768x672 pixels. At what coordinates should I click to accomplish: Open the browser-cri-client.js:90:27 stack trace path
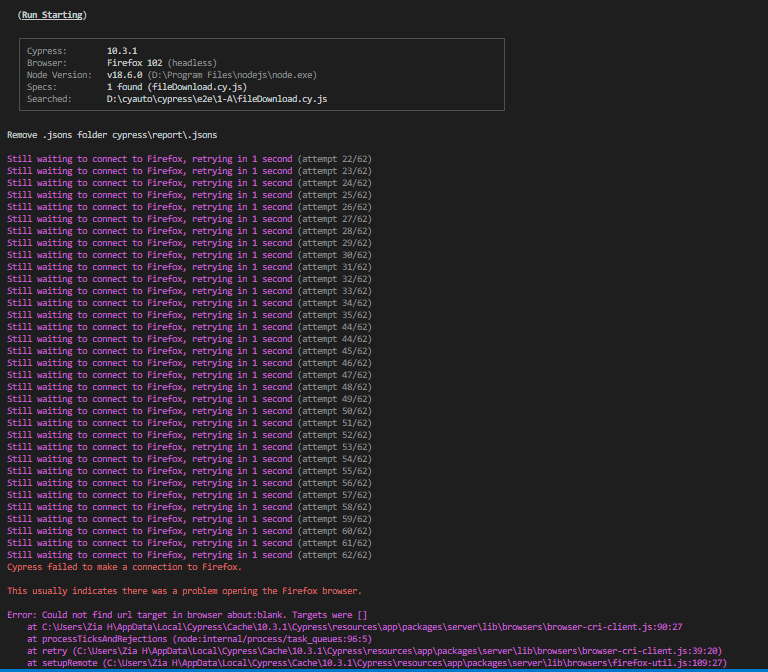coord(362,627)
